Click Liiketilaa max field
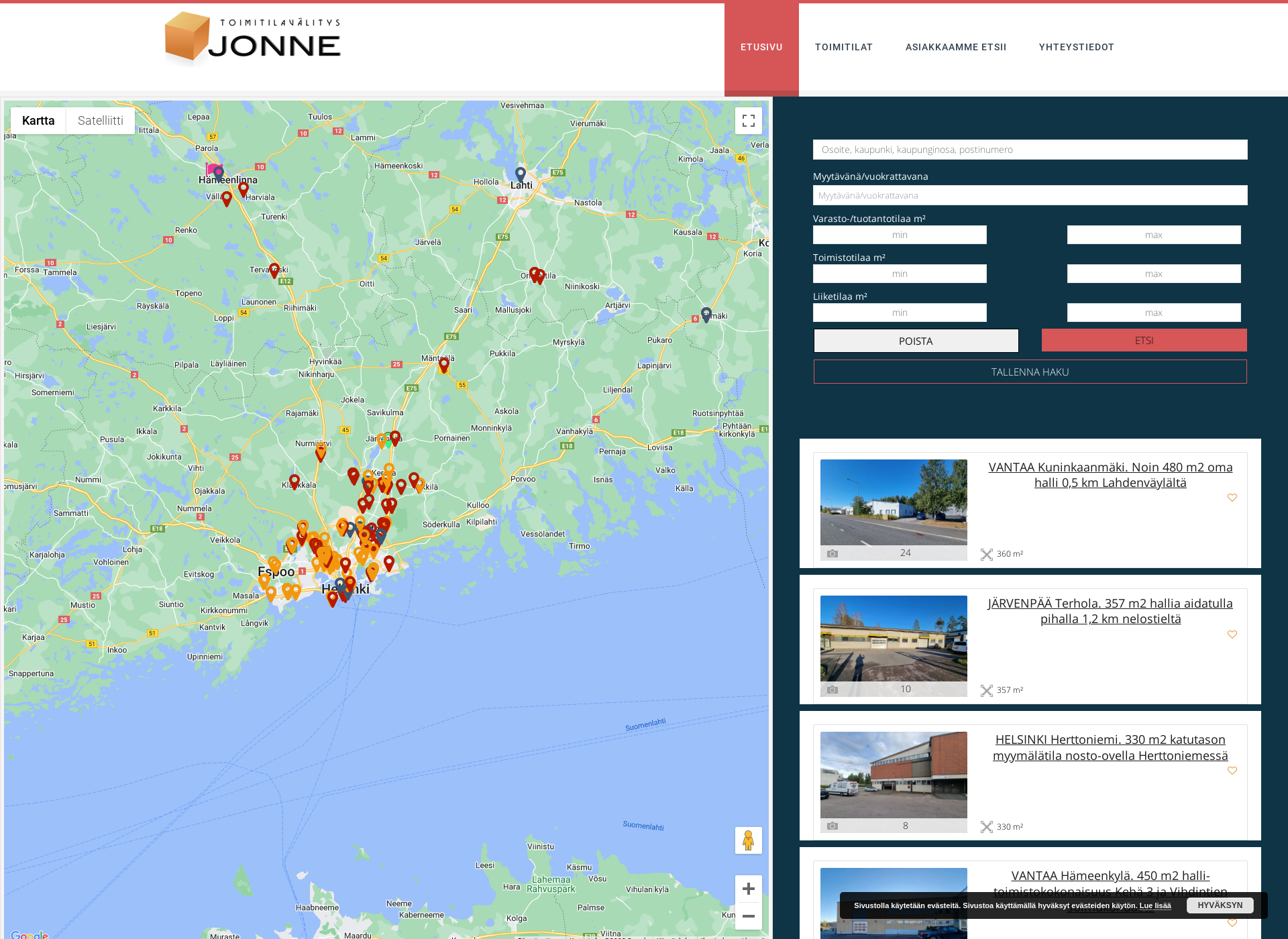The width and height of the screenshot is (1288, 939). tap(1154, 313)
